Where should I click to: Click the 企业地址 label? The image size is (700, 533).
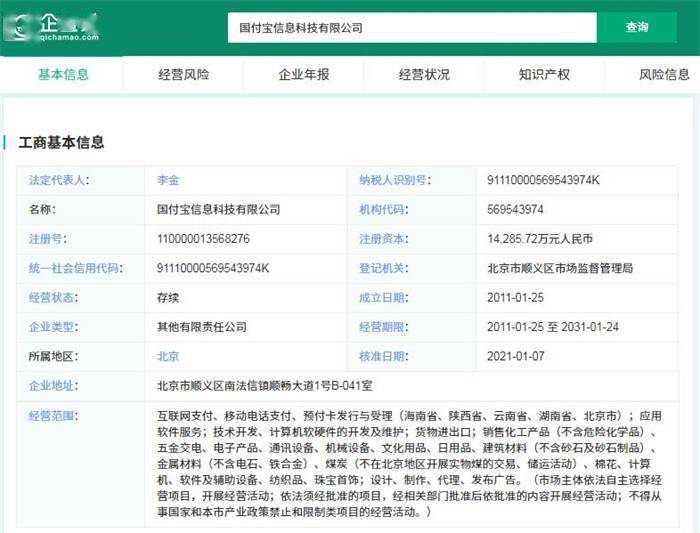tap(53, 385)
